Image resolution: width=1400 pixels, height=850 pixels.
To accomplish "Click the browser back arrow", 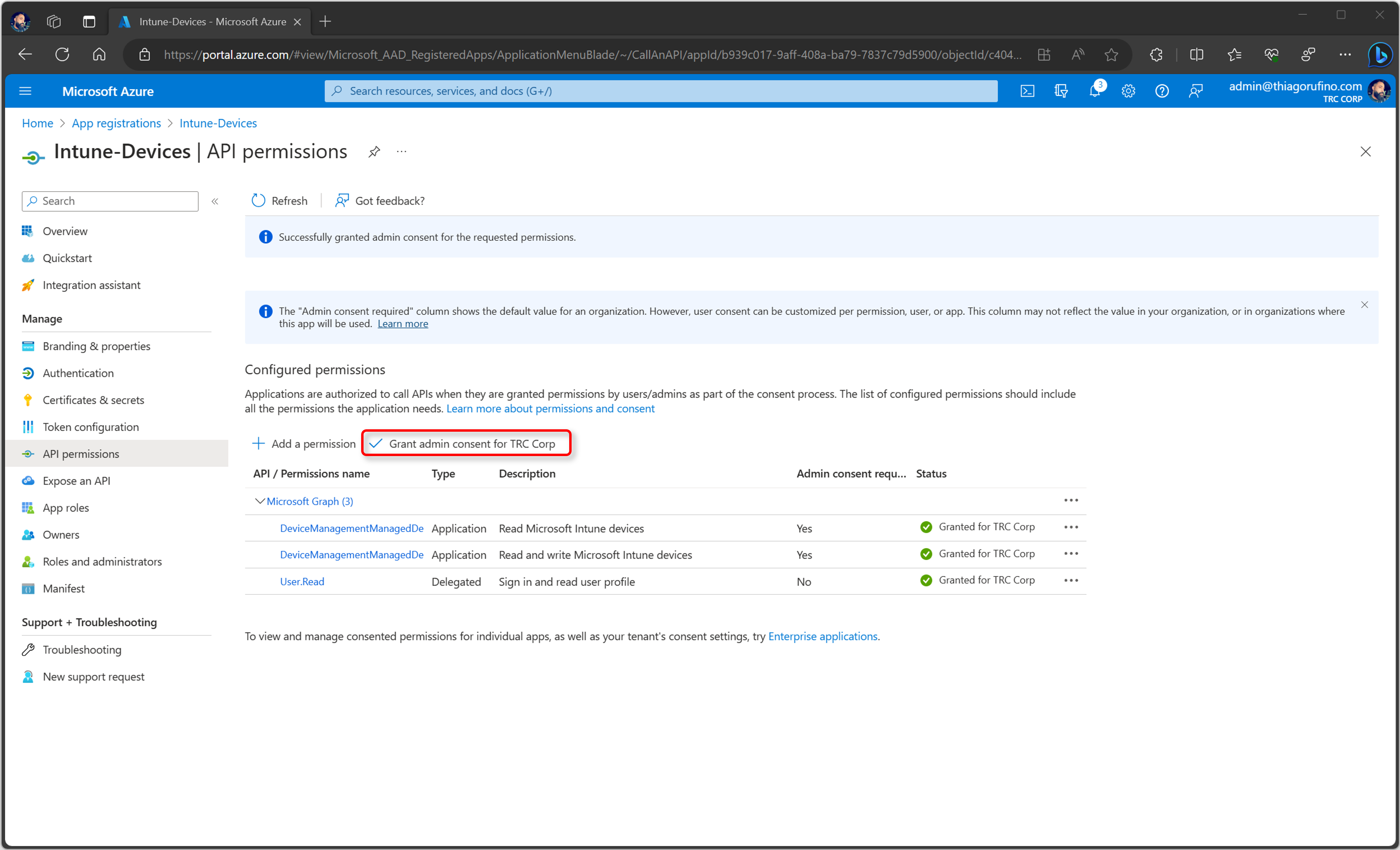I will click(x=25, y=55).
